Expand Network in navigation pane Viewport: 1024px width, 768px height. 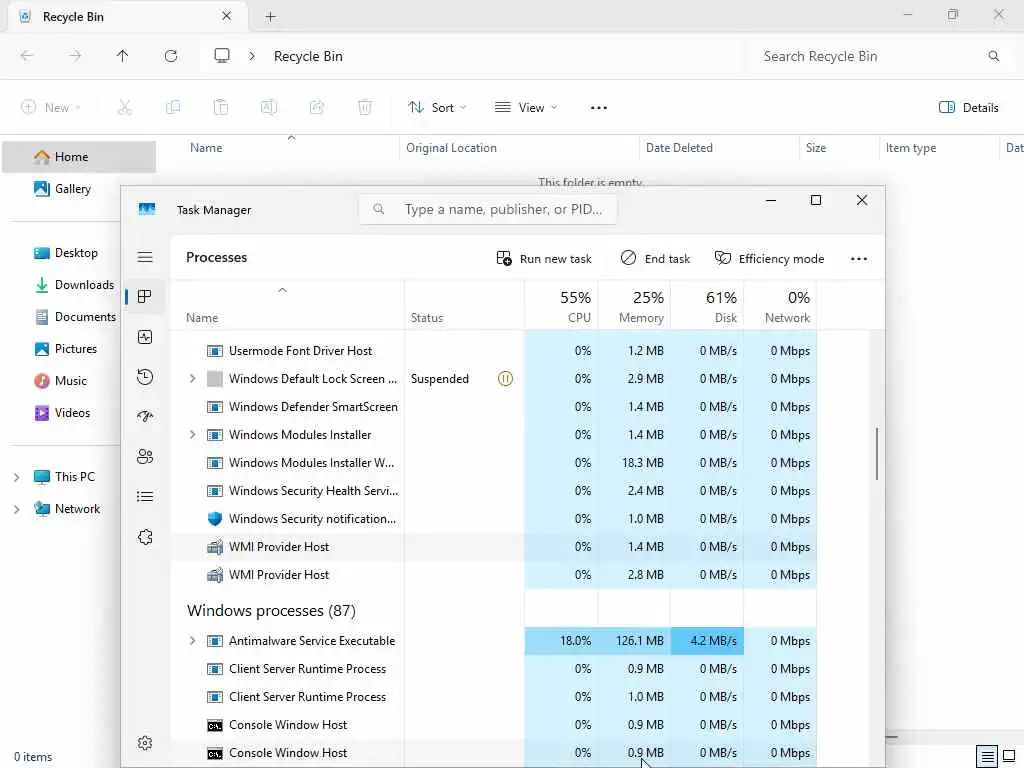(x=16, y=509)
